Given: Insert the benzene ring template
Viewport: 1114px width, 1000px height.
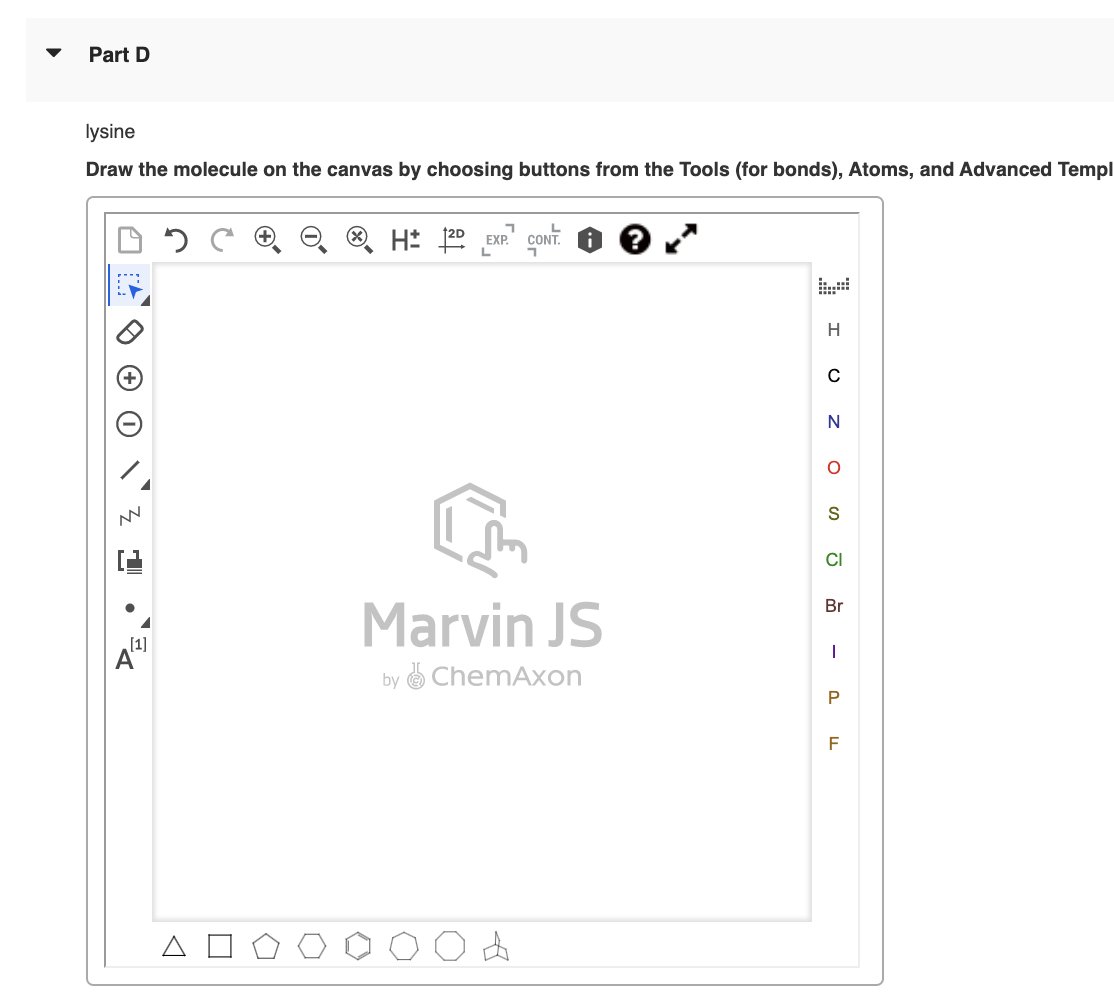Looking at the screenshot, I should click(358, 947).
